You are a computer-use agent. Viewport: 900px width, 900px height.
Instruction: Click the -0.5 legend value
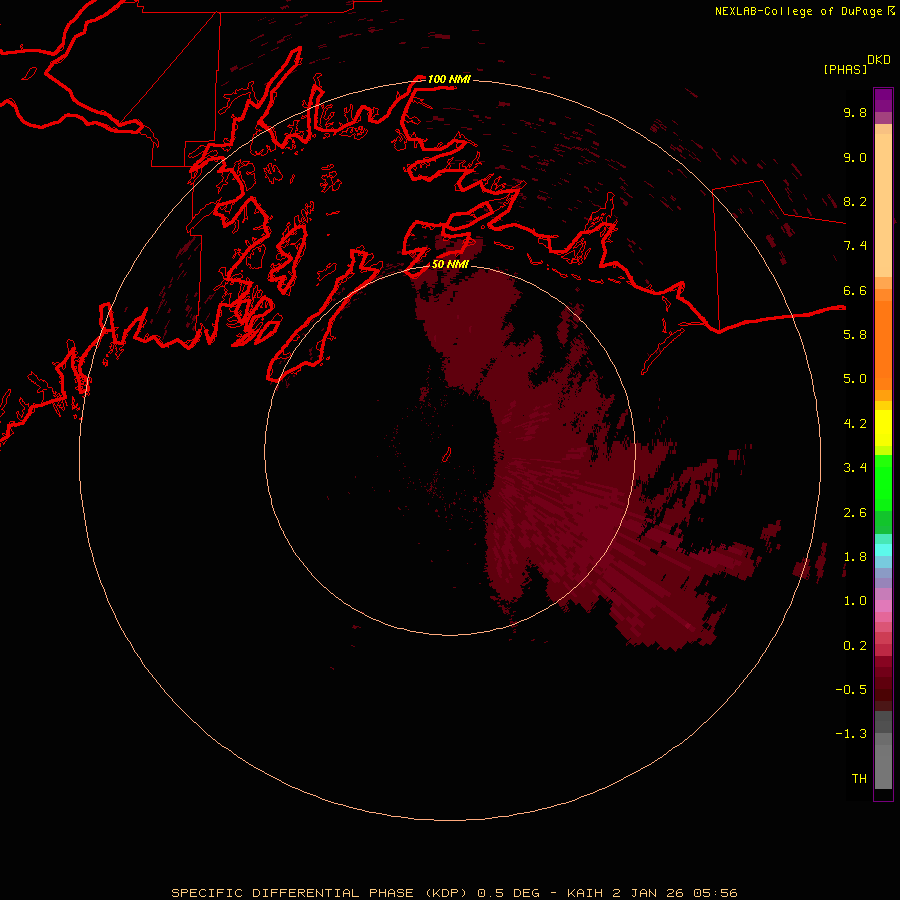pyautogui.click(x=851, y=690)
